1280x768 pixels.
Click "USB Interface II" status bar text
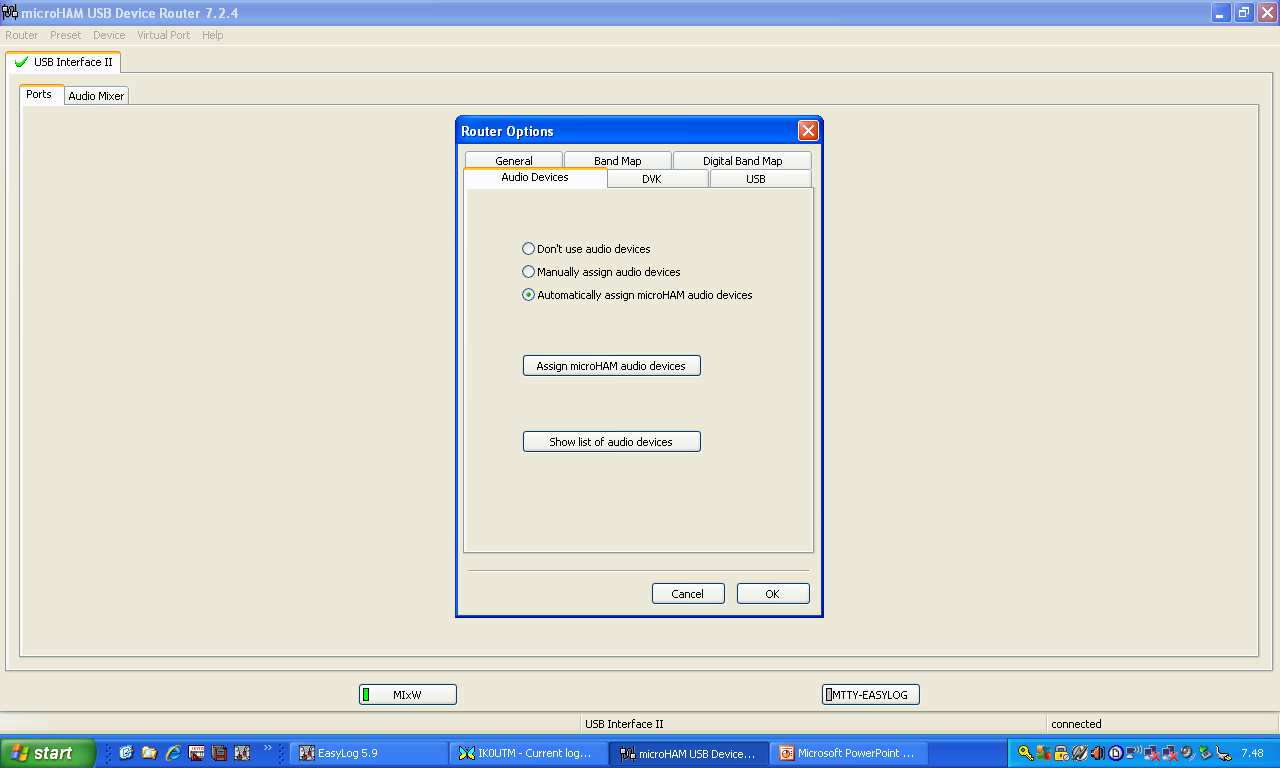click(624, 724)
